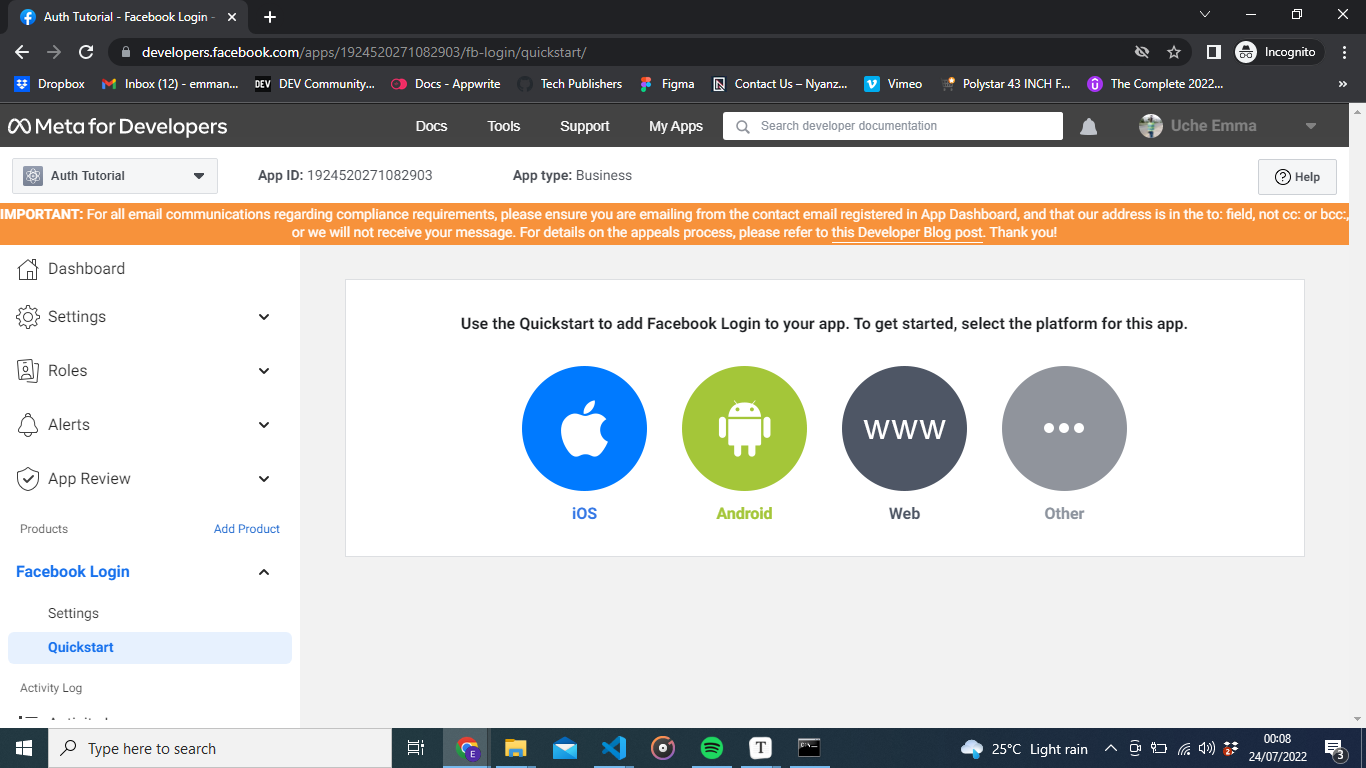Click the Facebook Login sidebar heading

pyautogui.click(x=73, y=572)
